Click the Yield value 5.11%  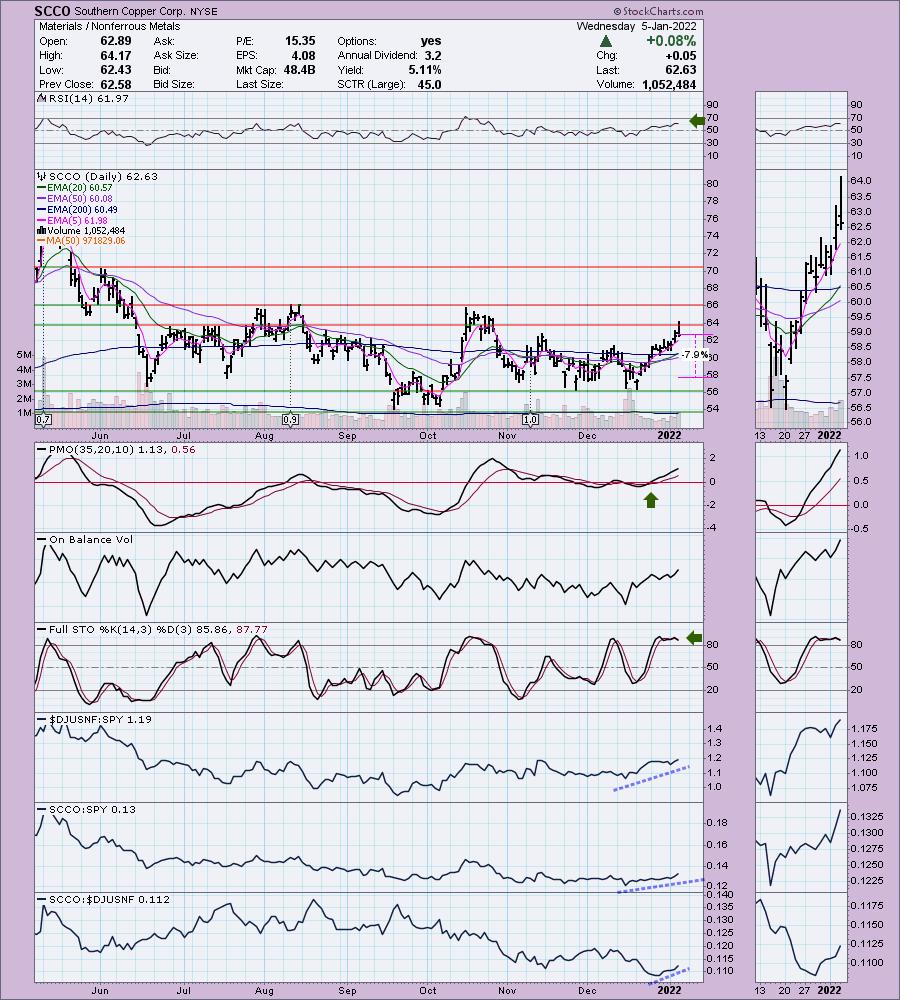(425, 70)
